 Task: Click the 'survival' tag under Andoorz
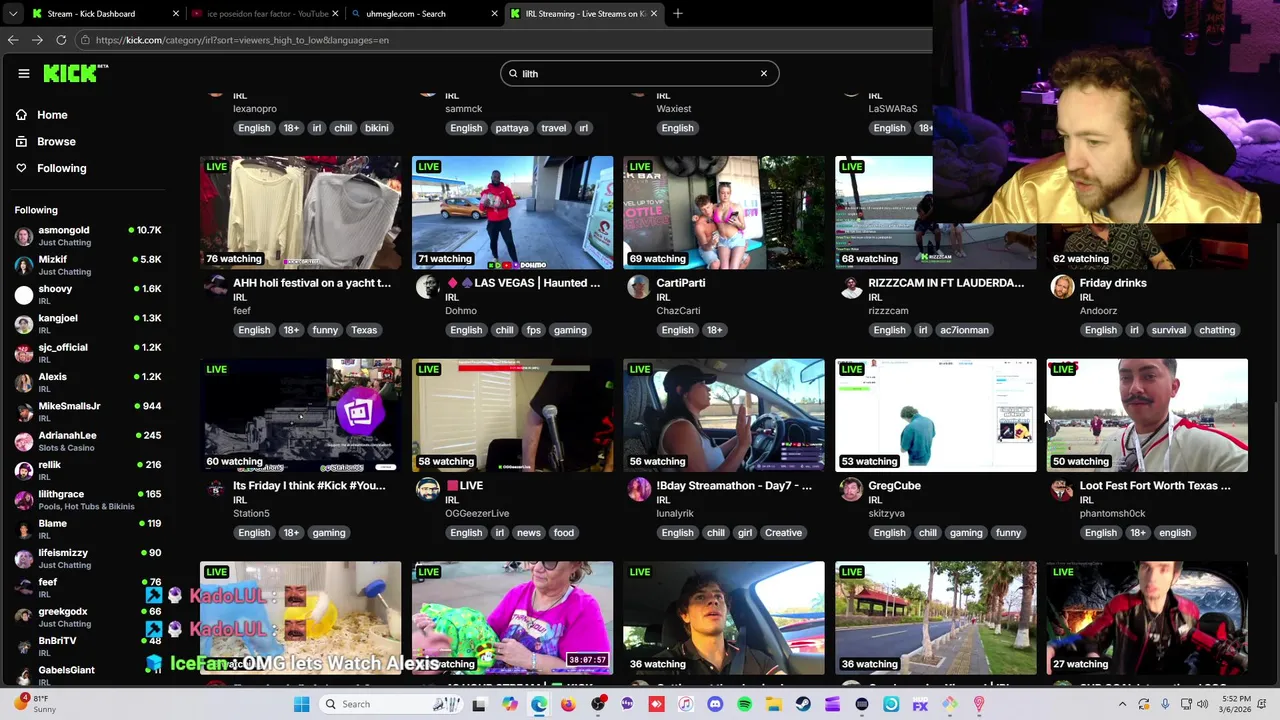pyautogui.click(x=1168, y=330)
